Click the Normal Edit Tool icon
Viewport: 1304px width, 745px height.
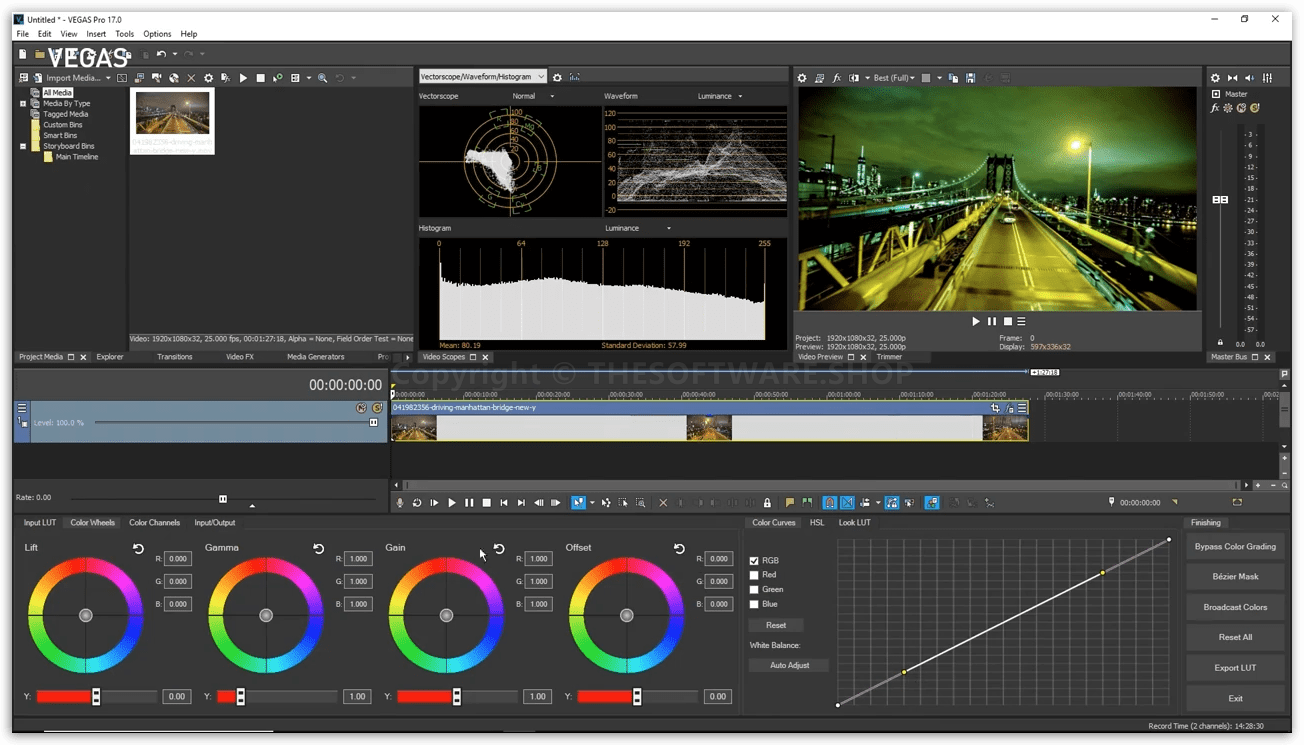pyautogui.click(x=578, y=503)
